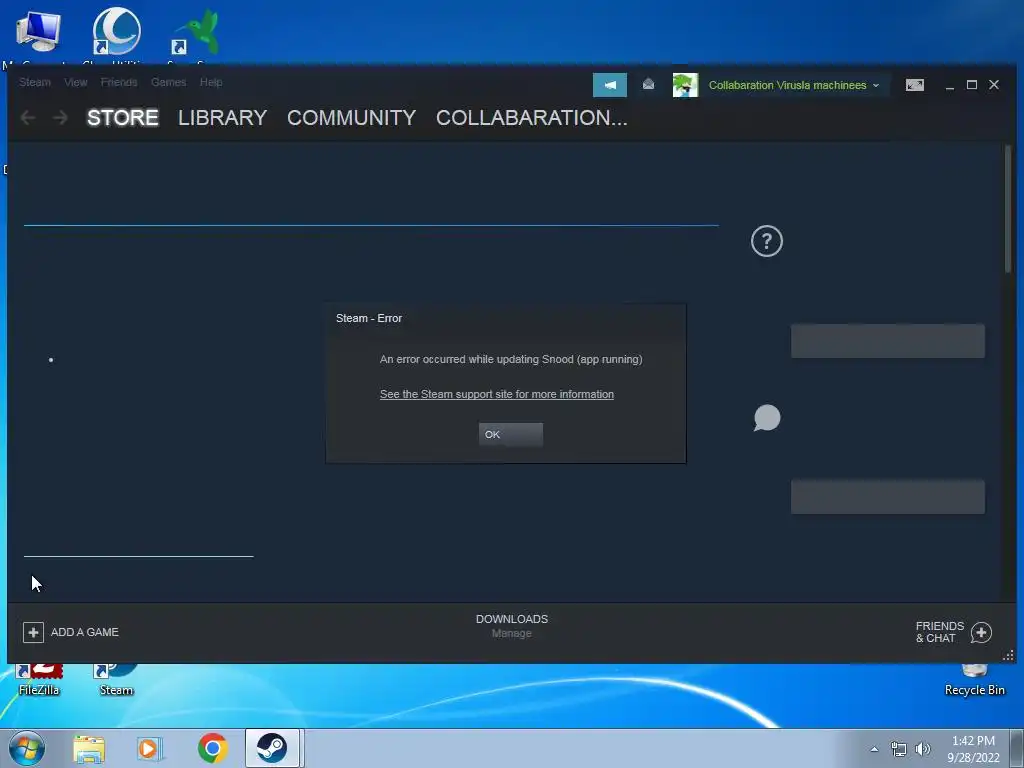The width and height of the screenshot is (1024, 768).
Task: Open FRIENDS & CHAT panel
Action: 940,632
